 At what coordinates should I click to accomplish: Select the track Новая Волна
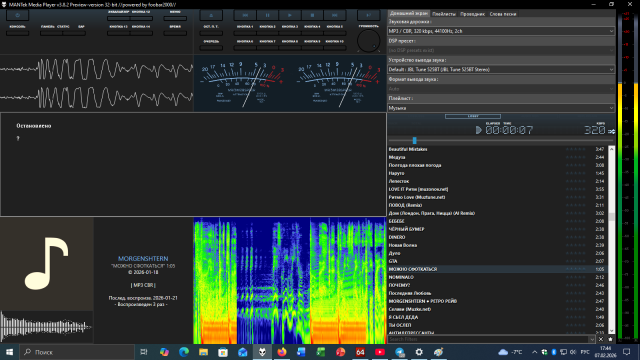pyautogui.click(x=497, y=245)
